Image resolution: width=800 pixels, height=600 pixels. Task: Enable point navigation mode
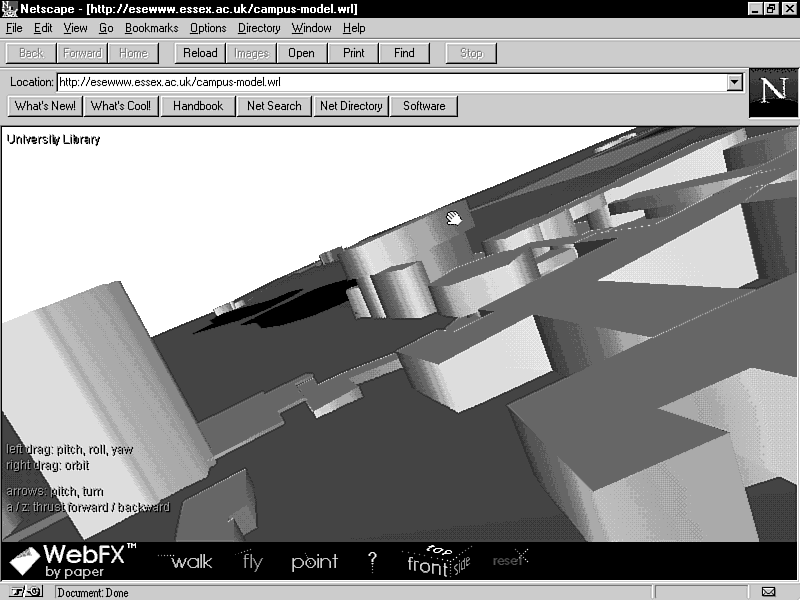click(x=314, y=562)
